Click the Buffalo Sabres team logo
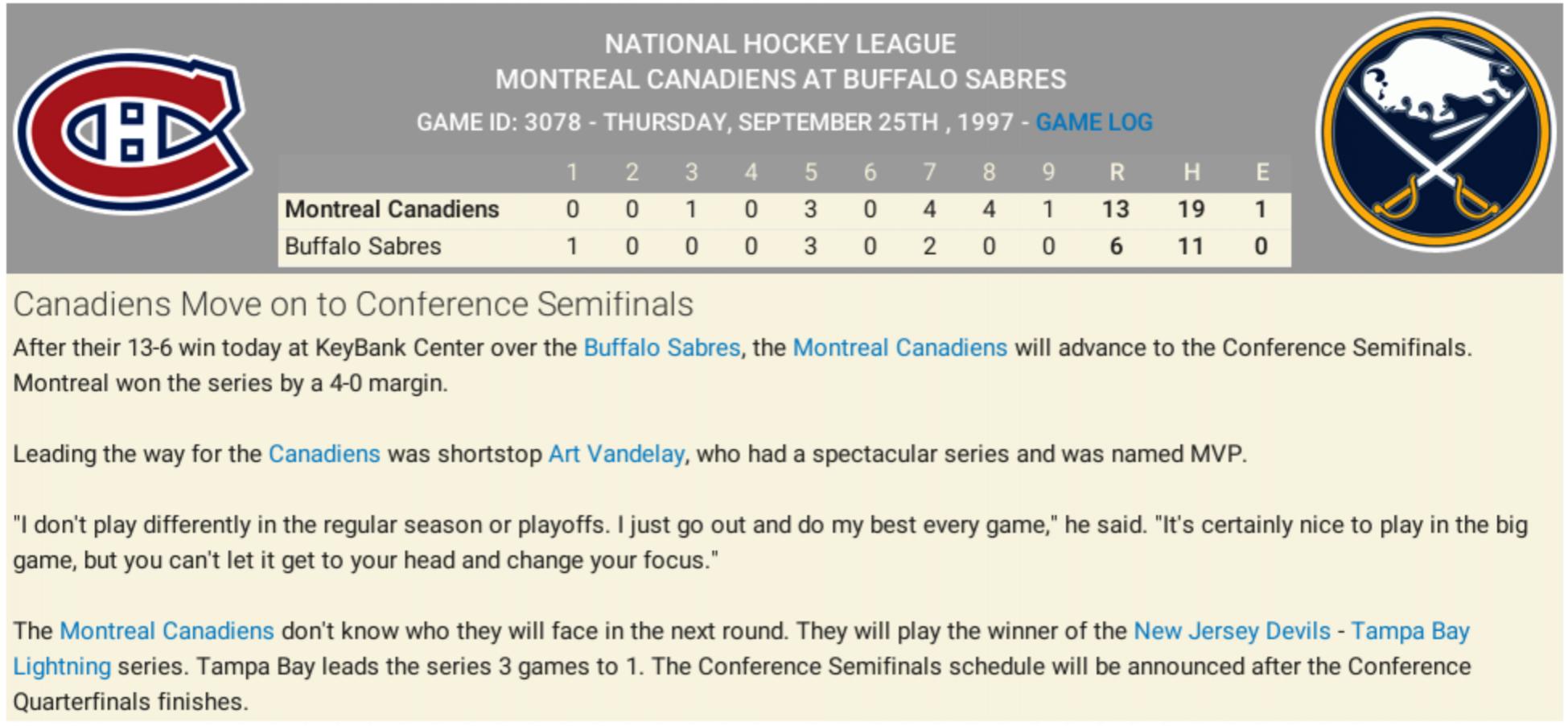The image size is (1568, 726). [x=1437, y=131]
